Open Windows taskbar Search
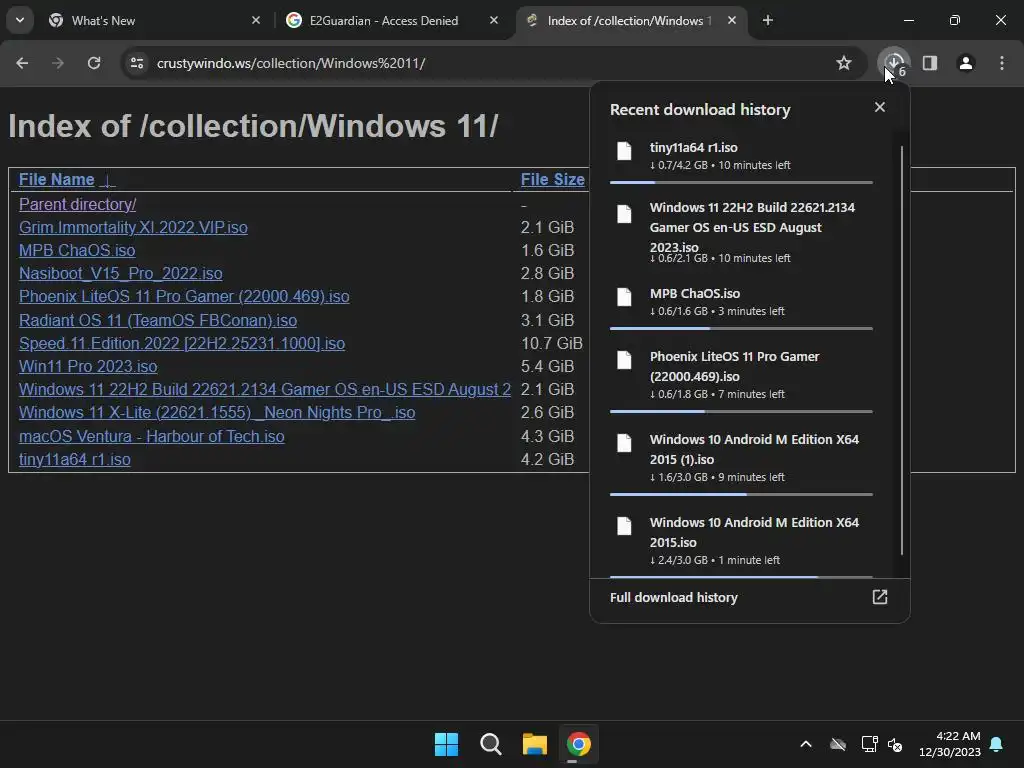 [490, 744]
